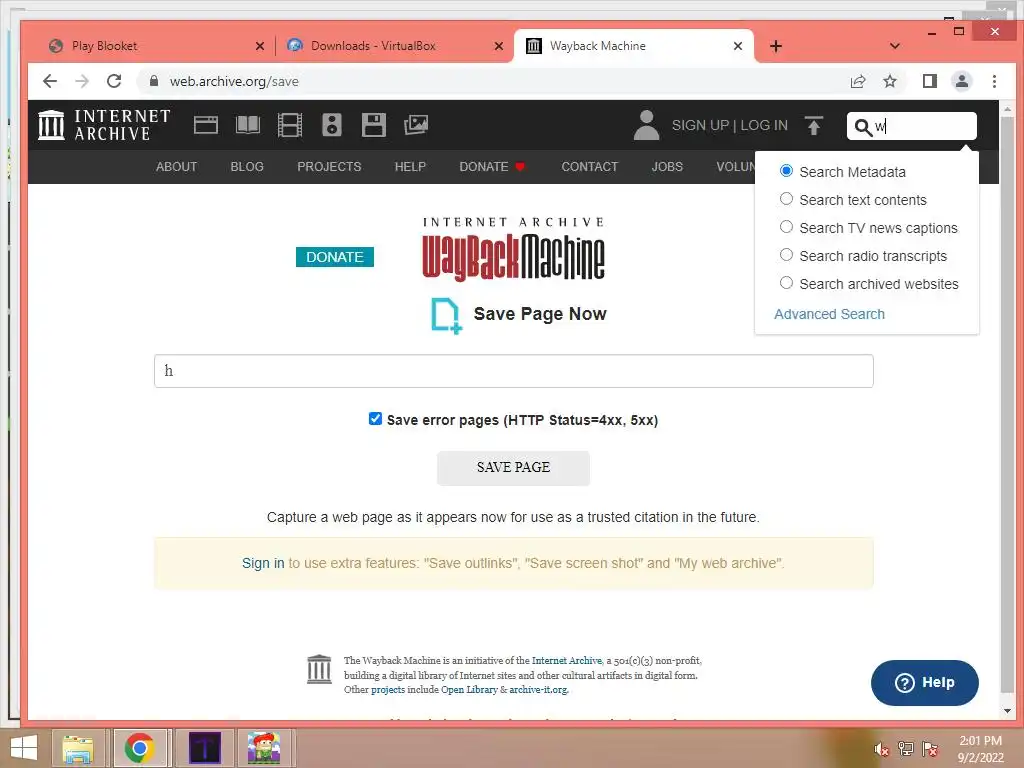Close the Play Blooket tab
Image resolution: width=1024 pixels, height=768 pixels.
tap(260, 46)
